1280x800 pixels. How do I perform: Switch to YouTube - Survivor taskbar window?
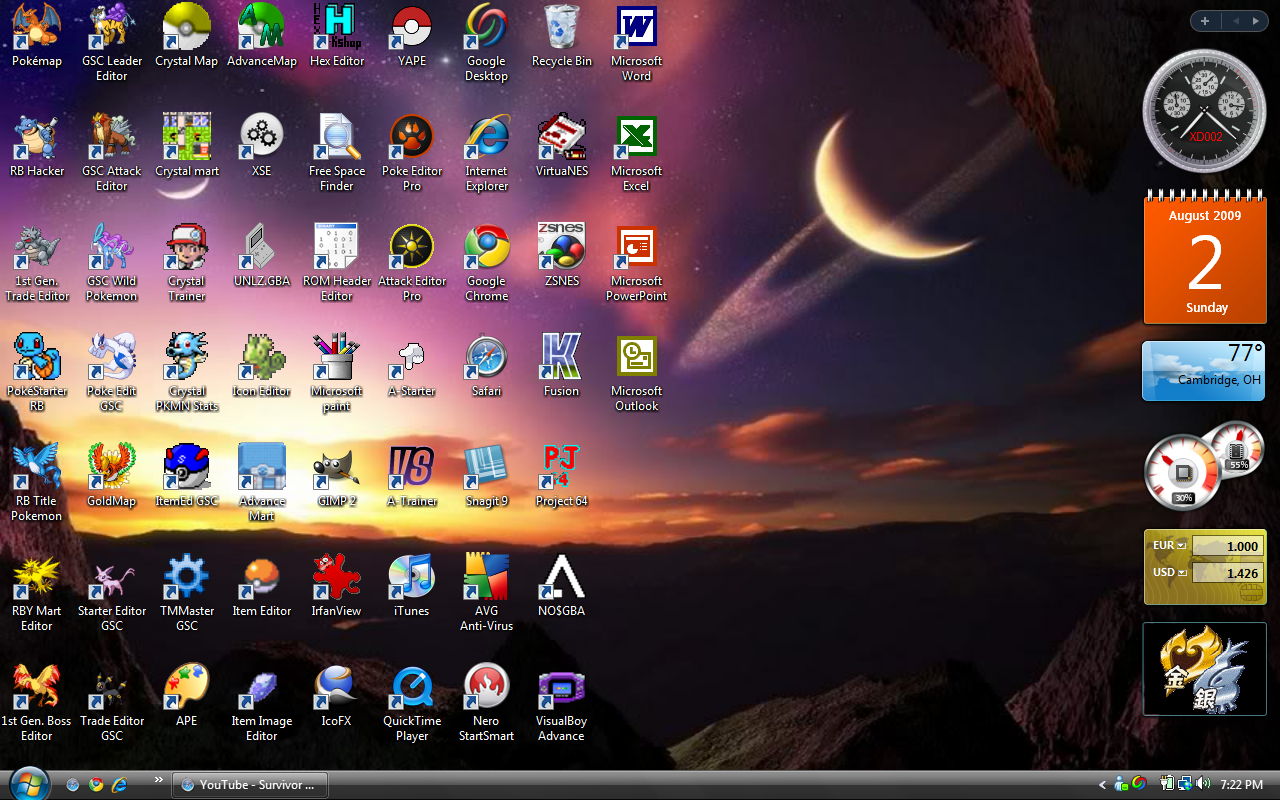click(250, 785)
